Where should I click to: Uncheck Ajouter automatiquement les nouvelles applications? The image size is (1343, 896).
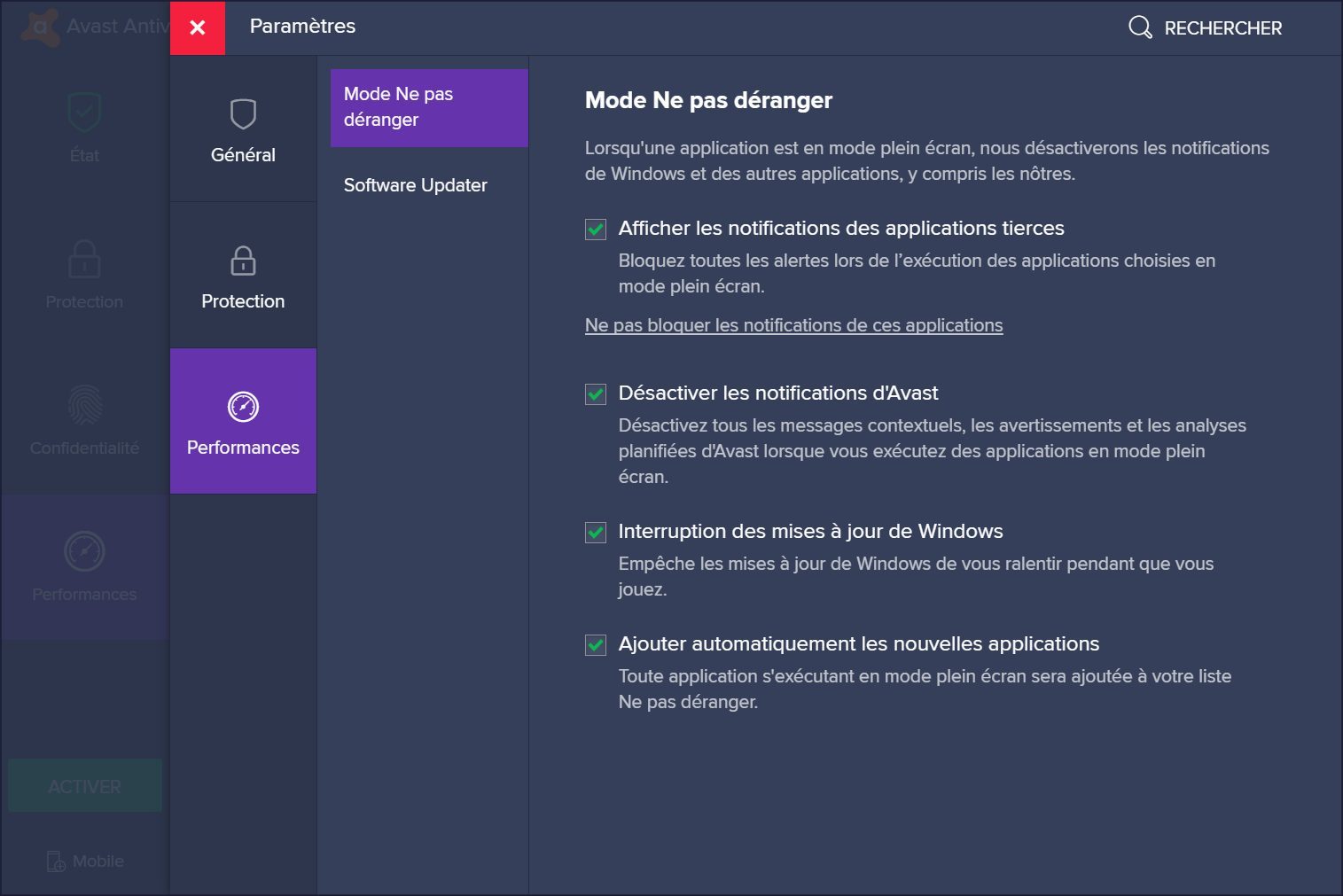pyautogui.click(x=596, y=645)
